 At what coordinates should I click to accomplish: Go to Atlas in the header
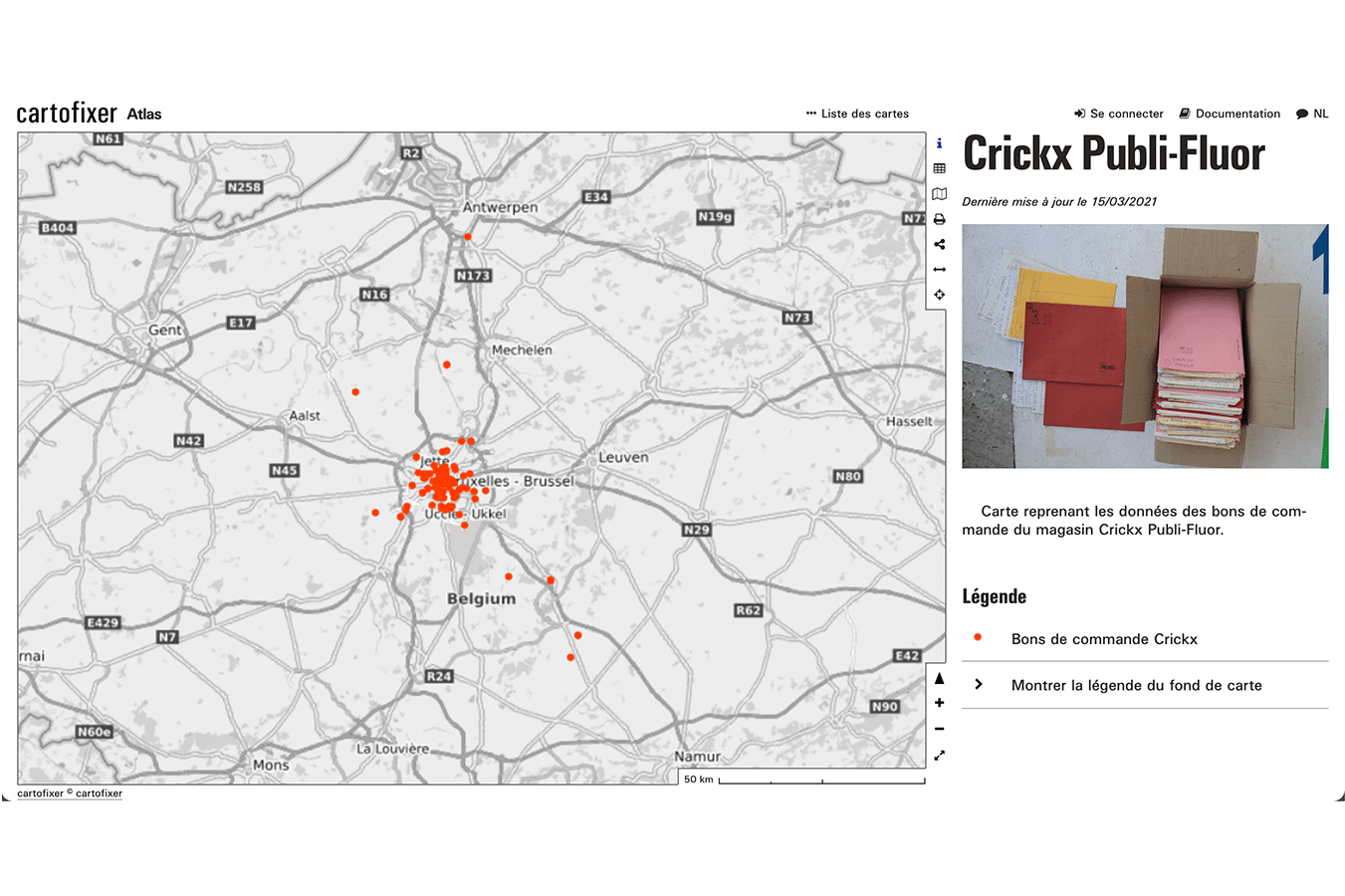[144, 114]
